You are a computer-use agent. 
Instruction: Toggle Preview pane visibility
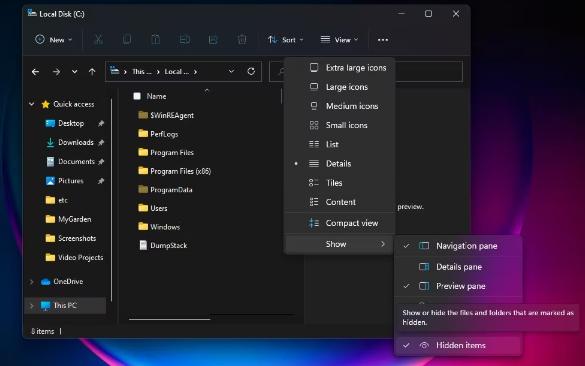coord(458,286)
